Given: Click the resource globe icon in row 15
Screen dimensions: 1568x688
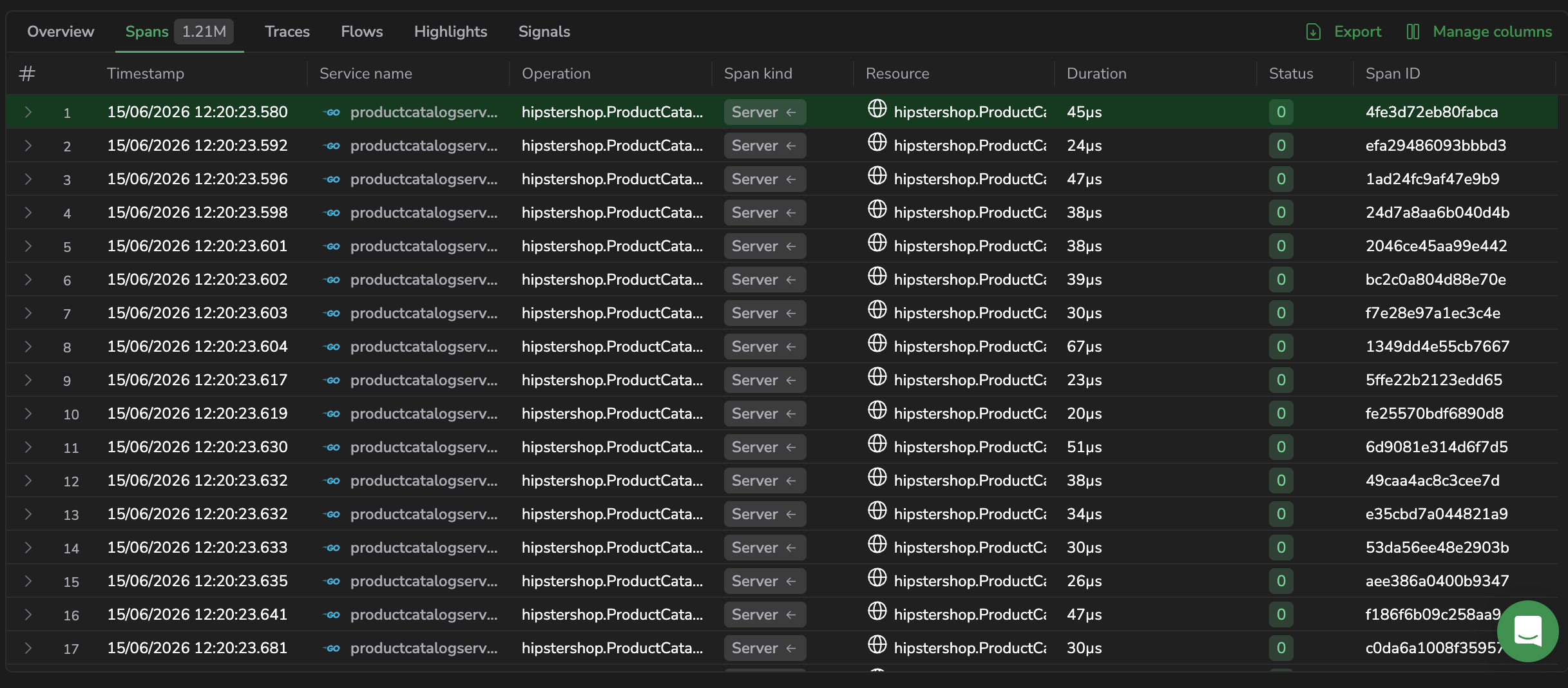Looking at the screenshot, I should click(877, 577).
